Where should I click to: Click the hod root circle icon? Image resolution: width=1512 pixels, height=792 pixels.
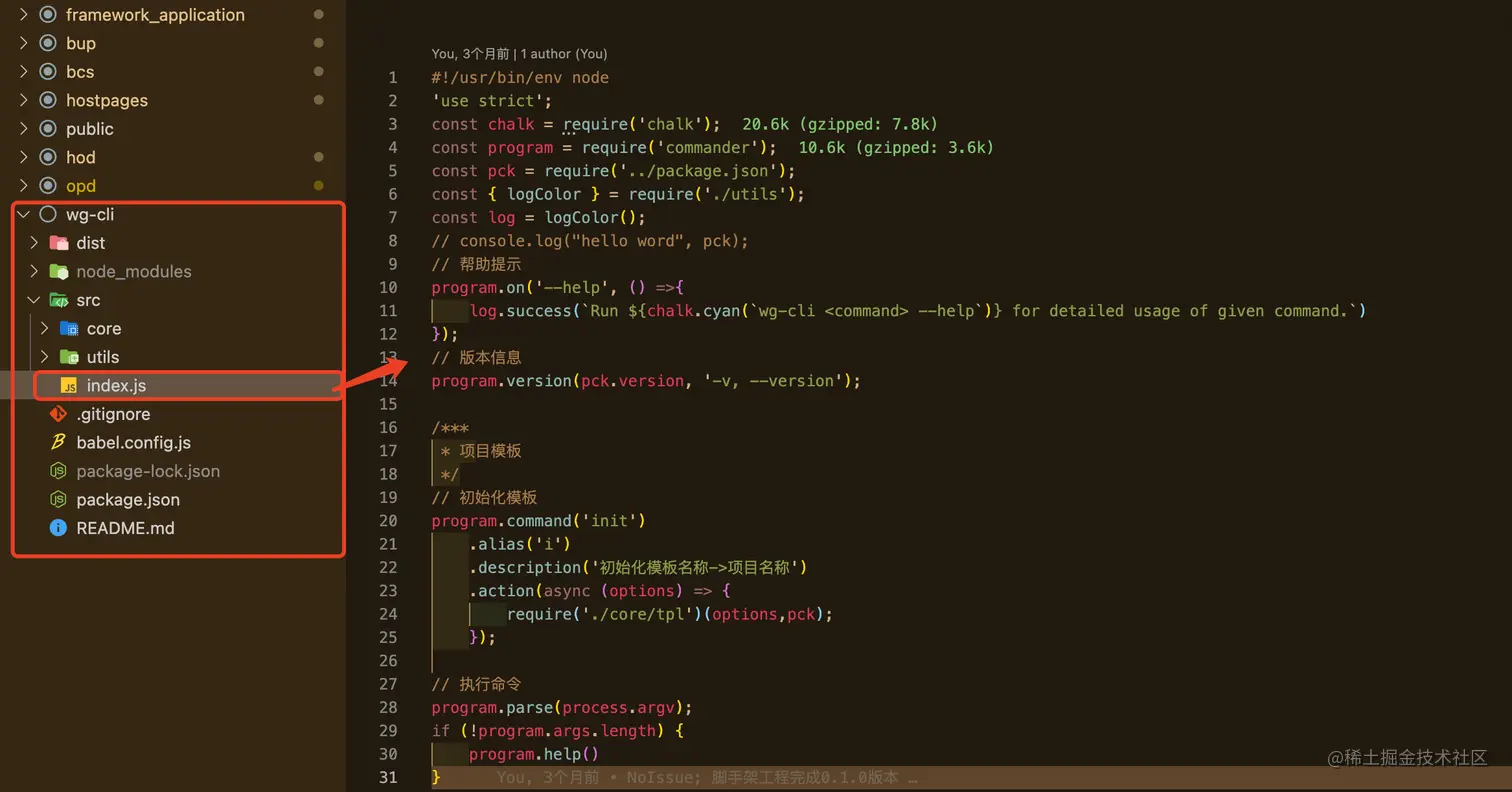[x=47, y=157]
